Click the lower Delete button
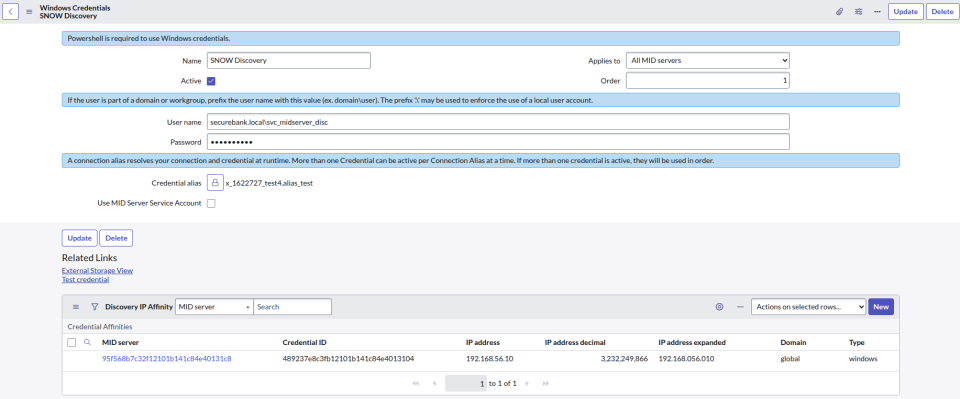This screenshot has height=399, width=960. [x=116, y=238]
